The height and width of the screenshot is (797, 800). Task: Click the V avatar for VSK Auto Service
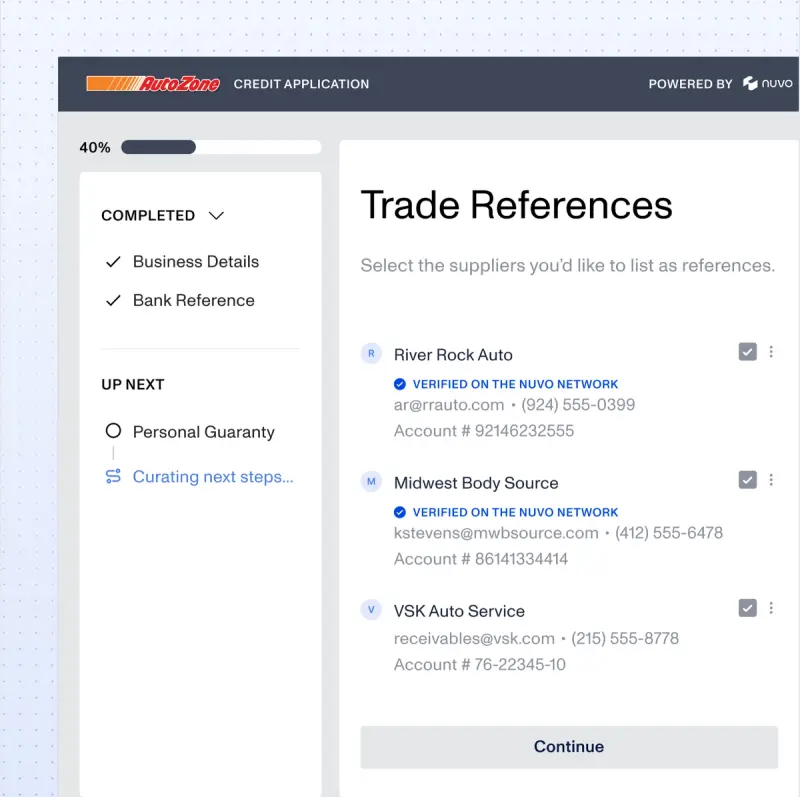(x=371, y=609)
